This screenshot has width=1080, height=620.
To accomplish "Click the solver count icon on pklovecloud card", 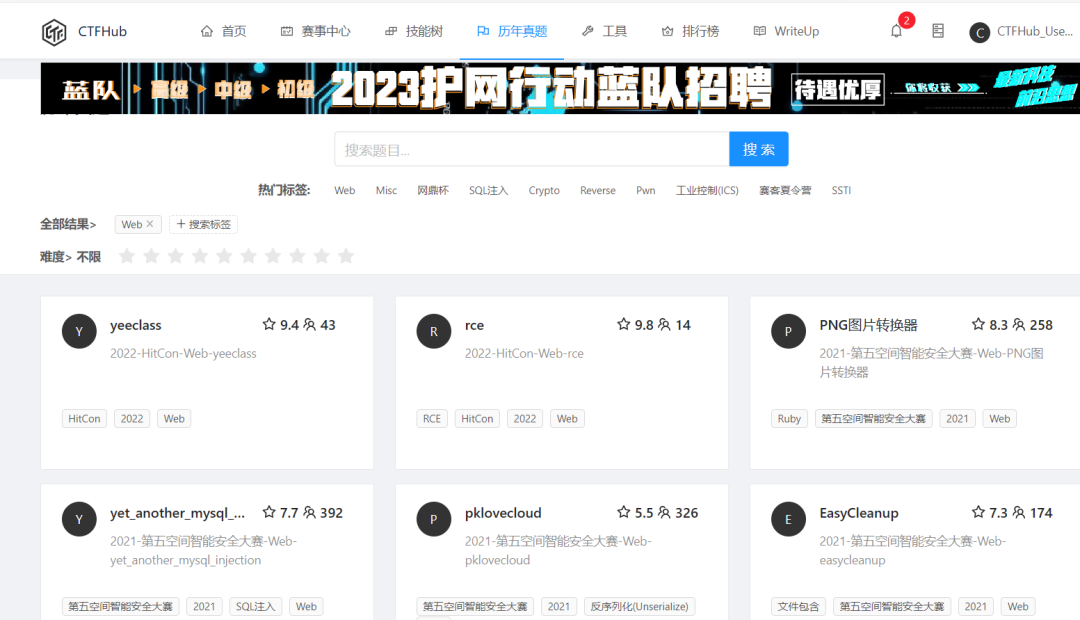I will [665, 513].
